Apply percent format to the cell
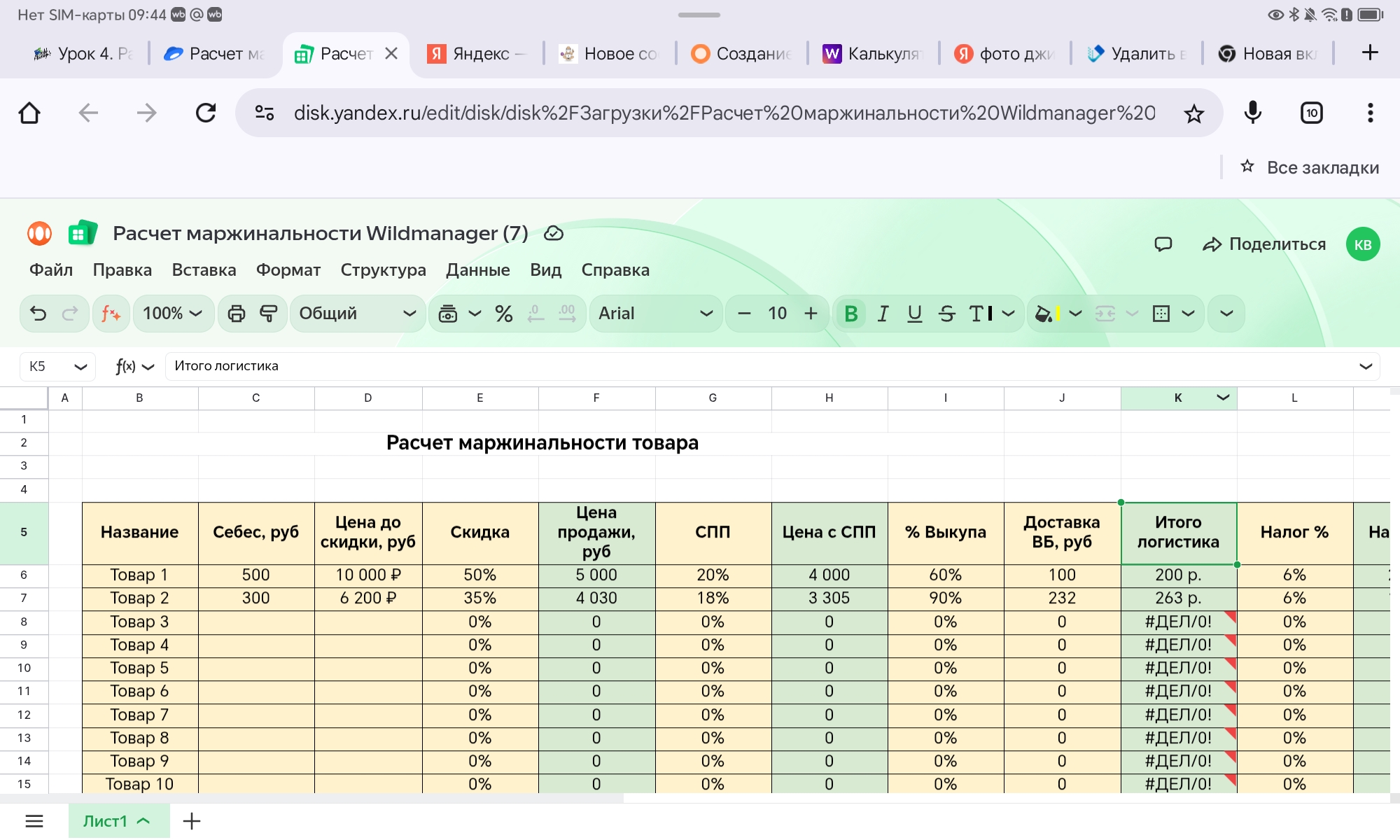Screen dimensions: 1400x840 coord(504,314)
